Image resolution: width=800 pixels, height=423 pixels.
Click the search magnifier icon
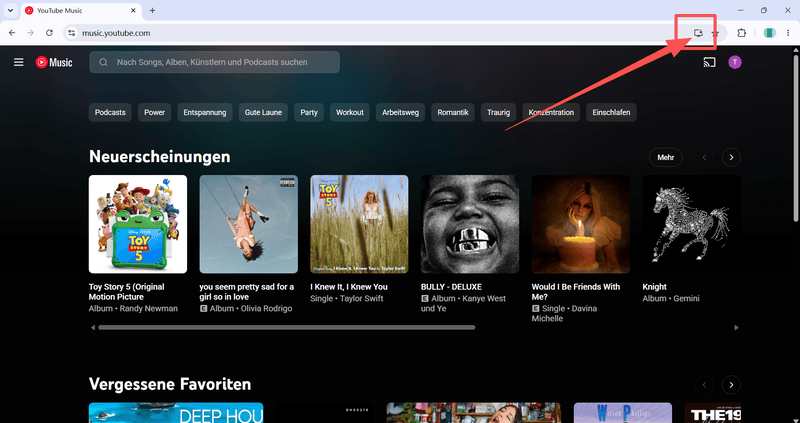[104, 62]
